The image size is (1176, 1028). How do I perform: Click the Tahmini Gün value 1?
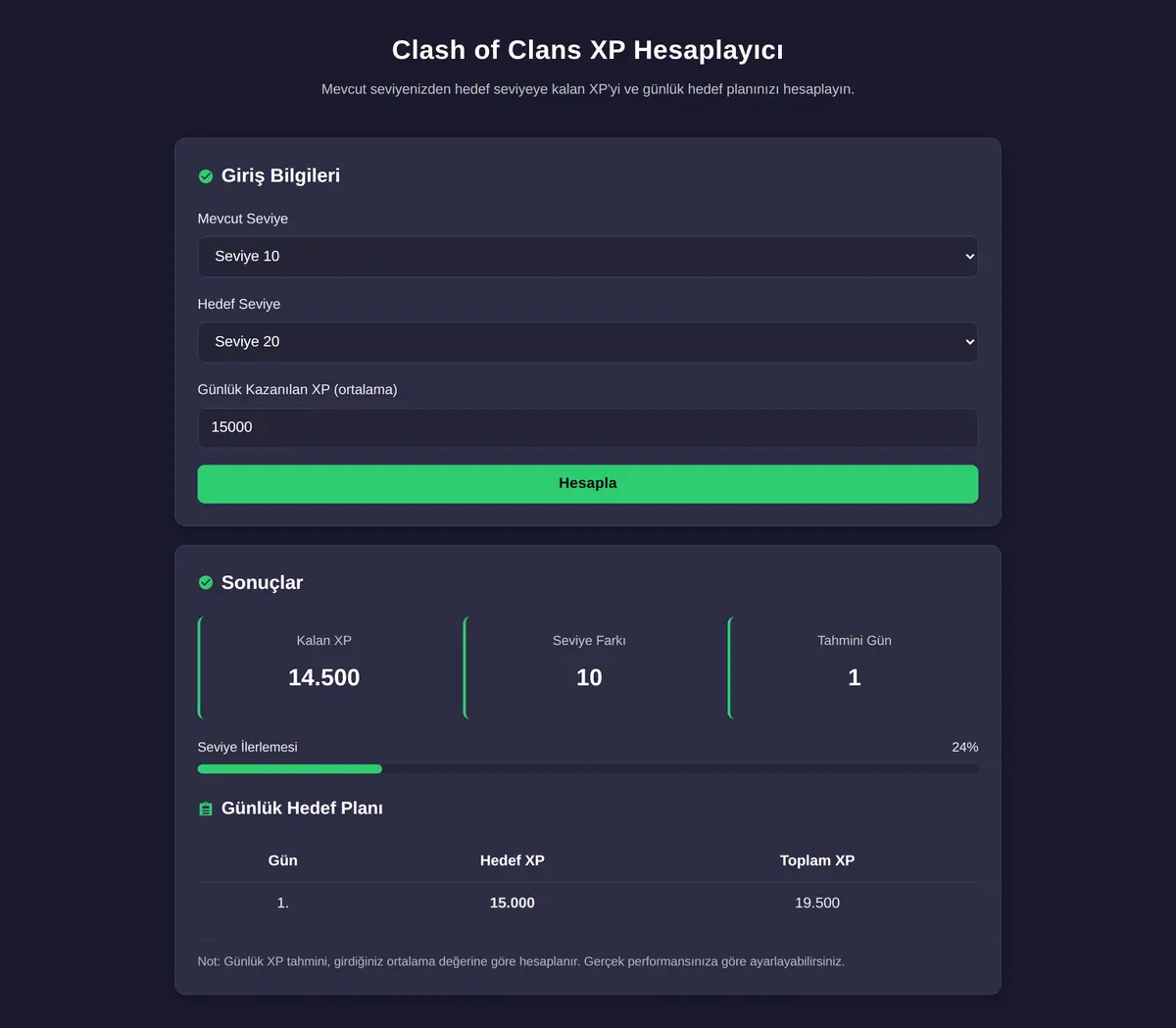855,677
